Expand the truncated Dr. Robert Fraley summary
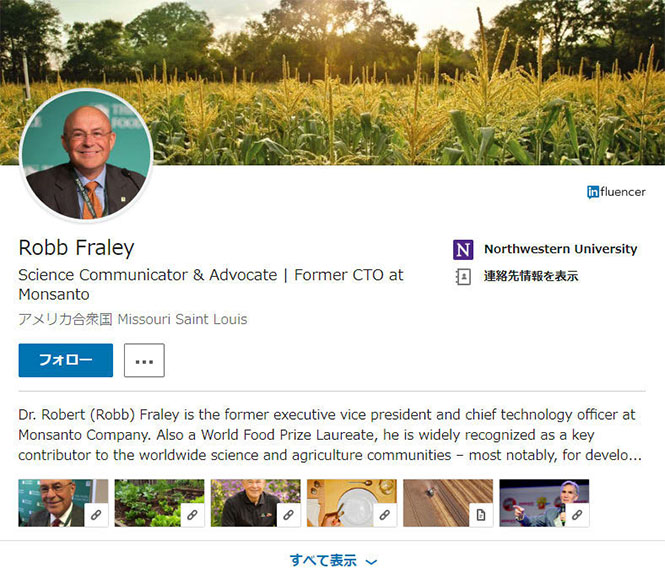 point(330,435)
